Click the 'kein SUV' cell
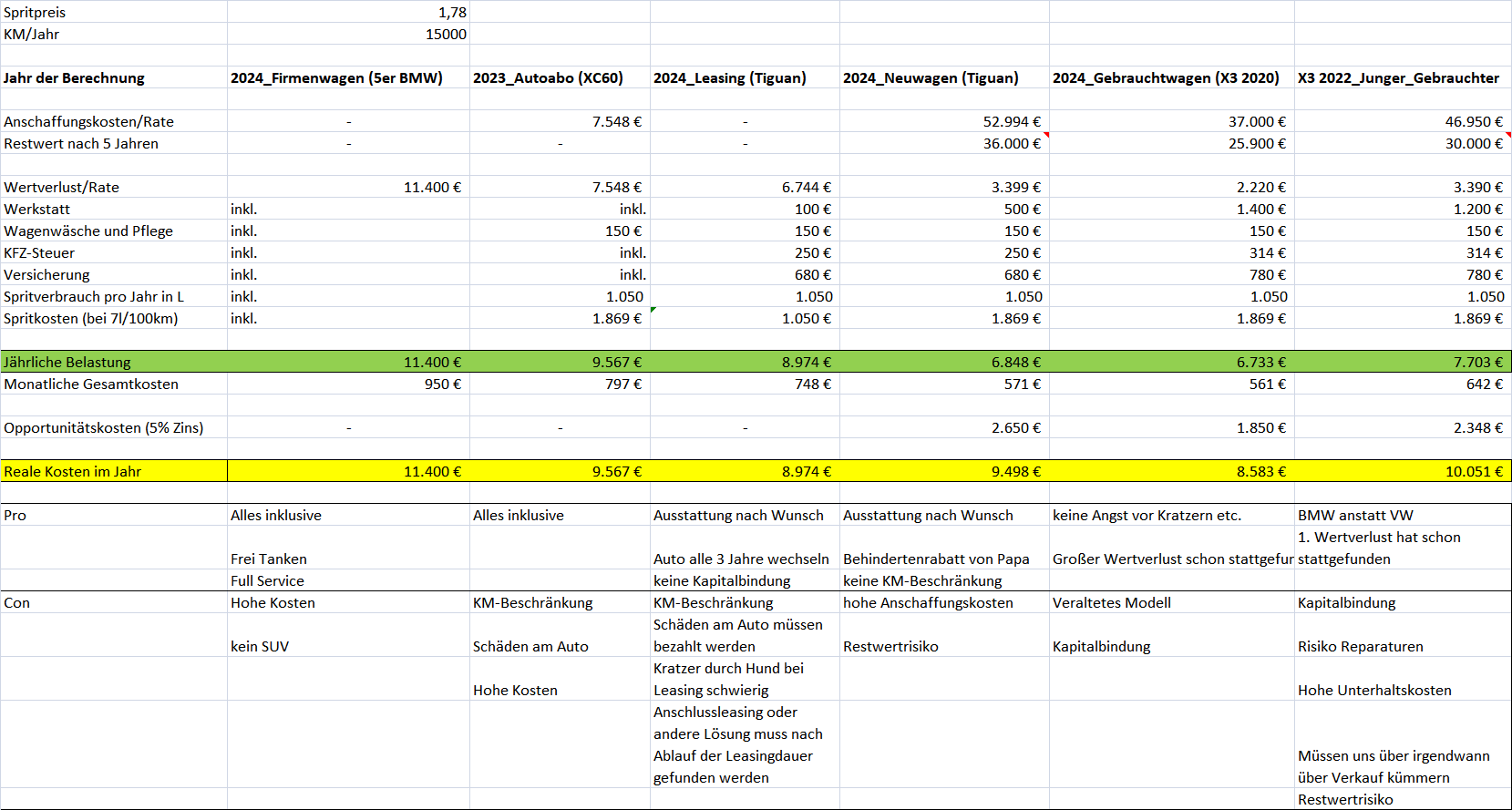1512x810 pixels. pos(260,647)
